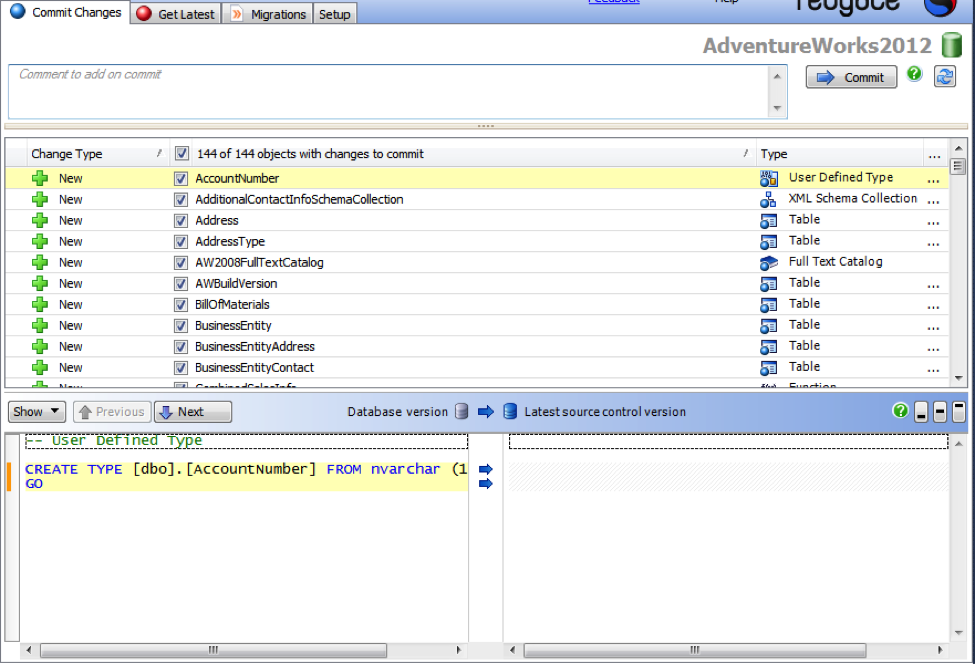
Task: Click the CREATE TYPE line in the diff
Action: pos(246,469)
